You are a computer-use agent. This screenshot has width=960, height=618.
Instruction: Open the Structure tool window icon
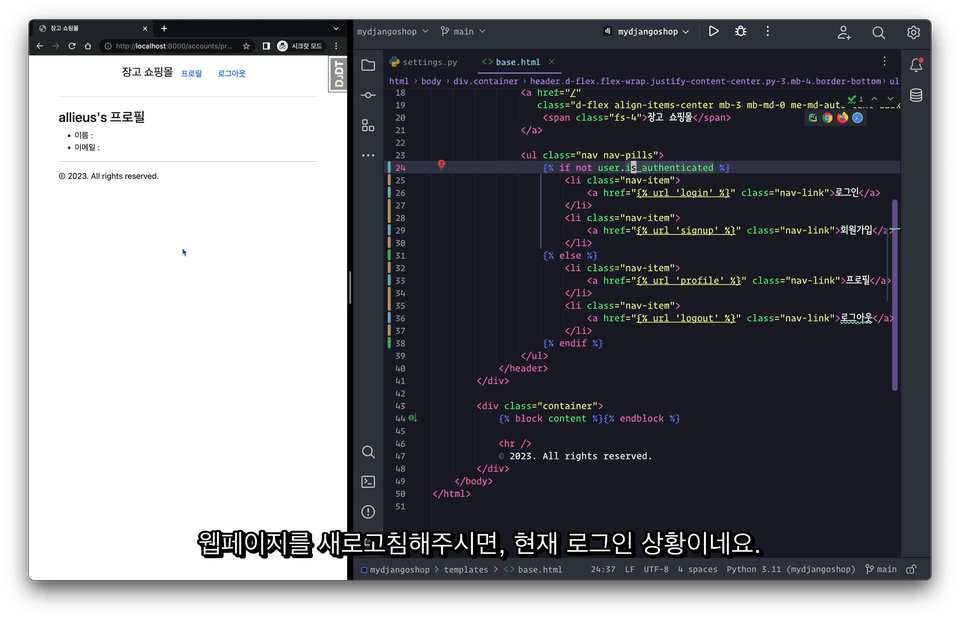coord(368,125)
